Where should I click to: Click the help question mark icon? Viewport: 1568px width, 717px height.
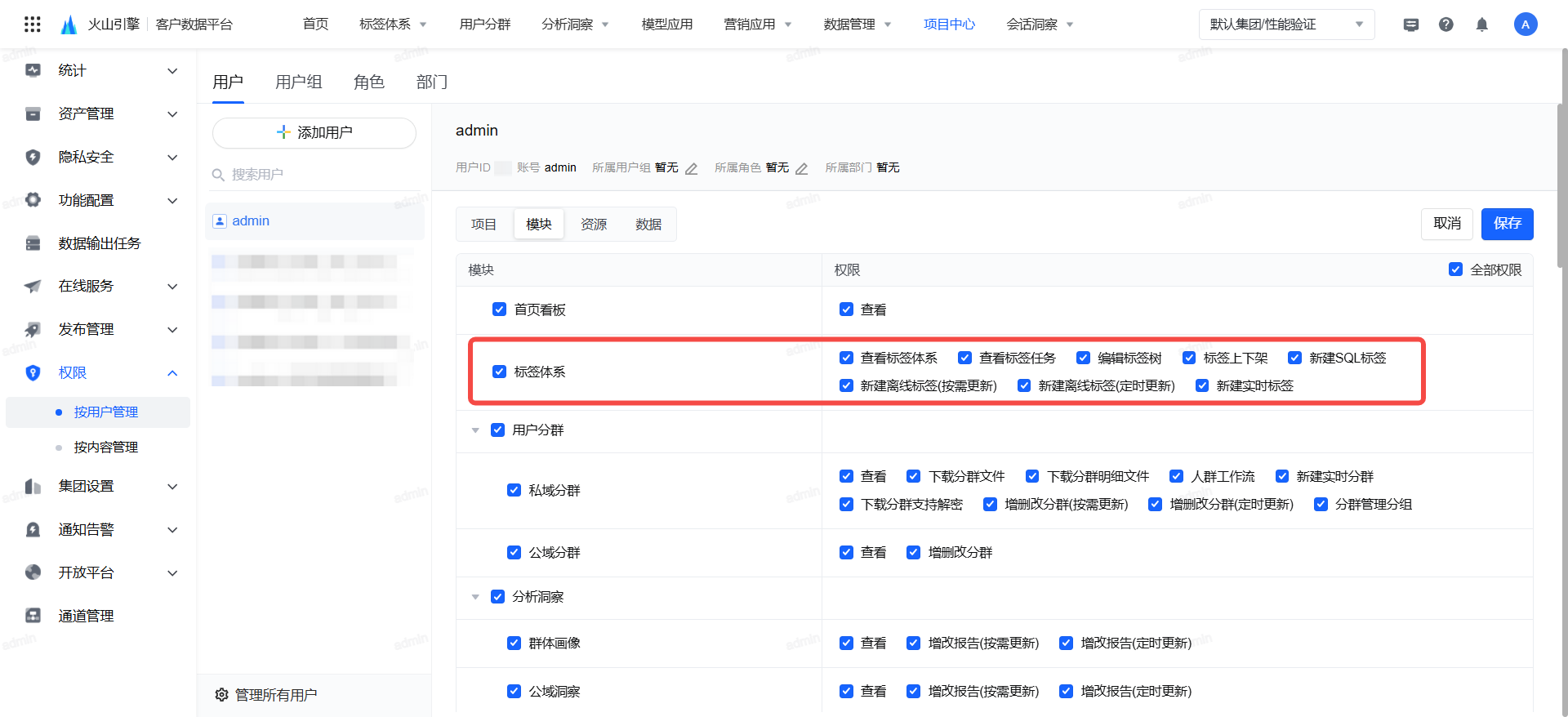click(1445, 24)
